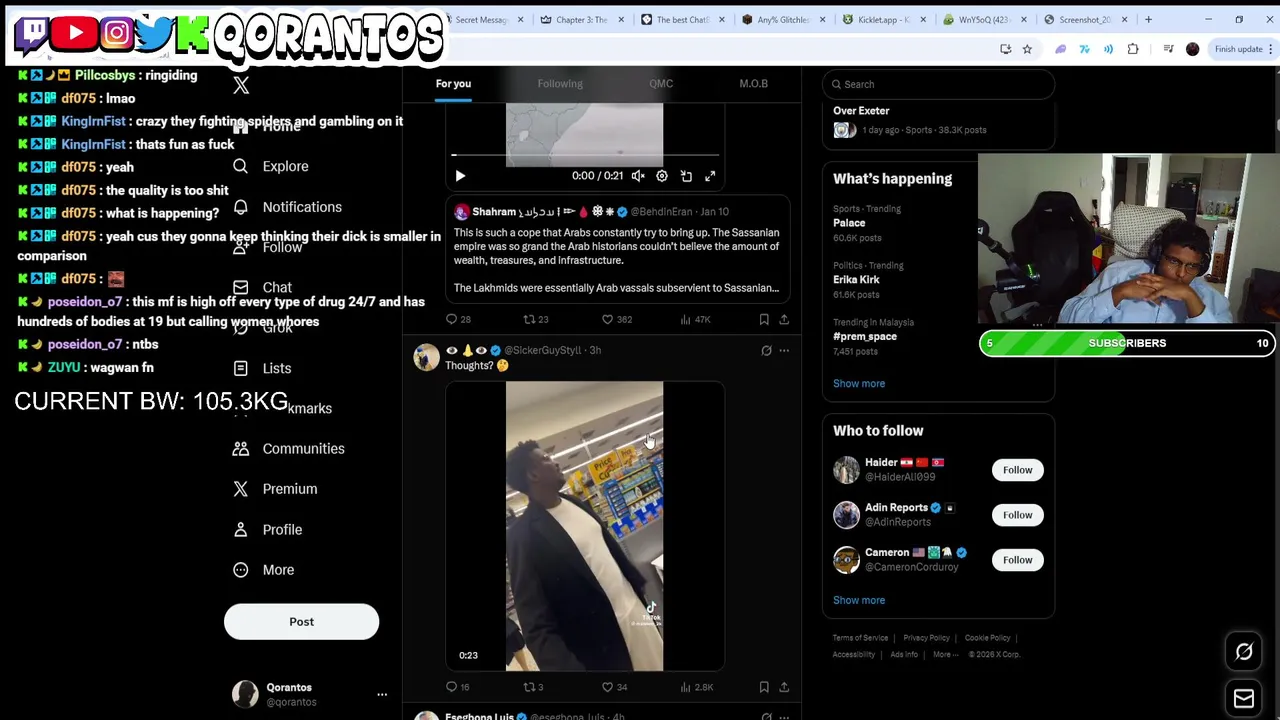Open SickerGuyStyll profile avatar

pyautogui.click(x=427, y=357)
